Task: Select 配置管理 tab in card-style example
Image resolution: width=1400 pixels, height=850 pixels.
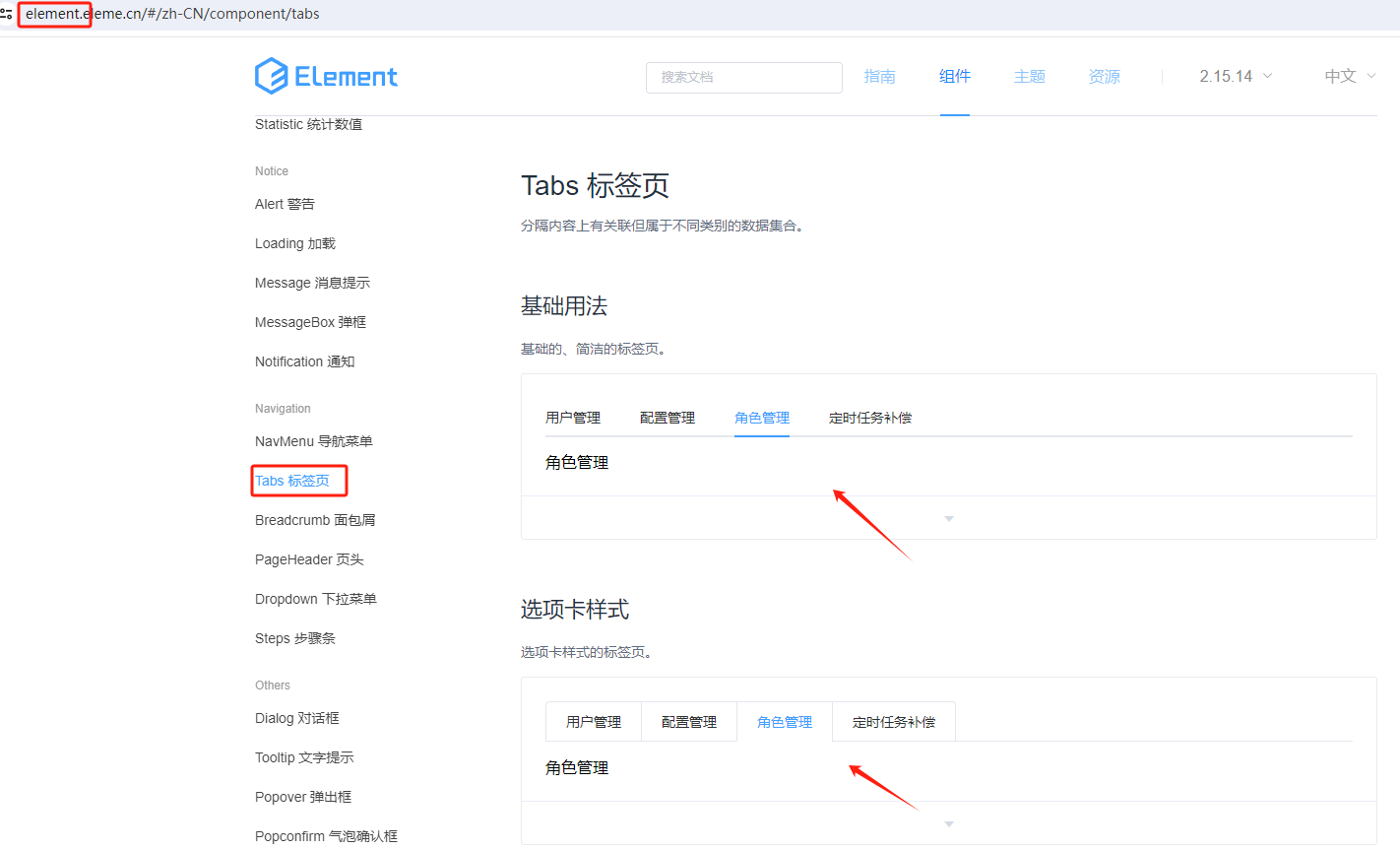Action: click(688, 721)
